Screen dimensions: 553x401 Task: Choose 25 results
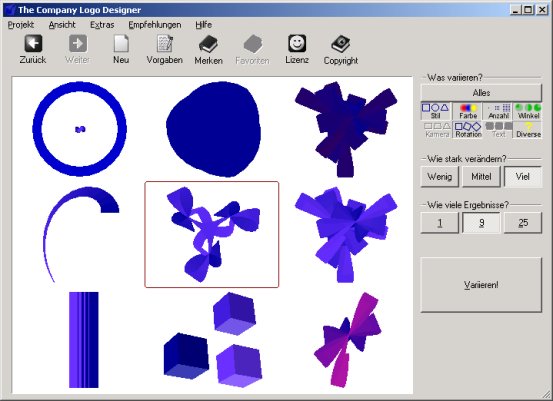click(523, 223)
